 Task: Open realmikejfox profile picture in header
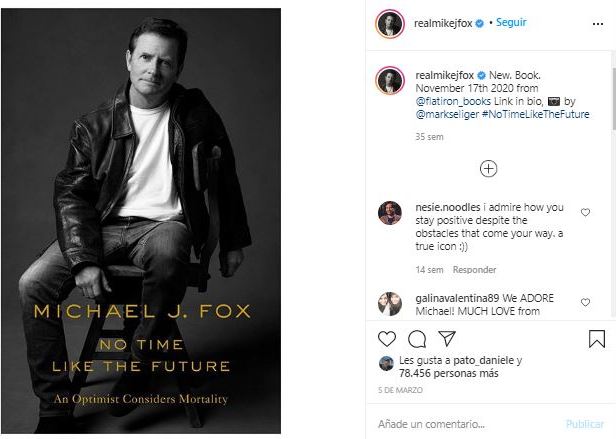(x=390, y=24)
